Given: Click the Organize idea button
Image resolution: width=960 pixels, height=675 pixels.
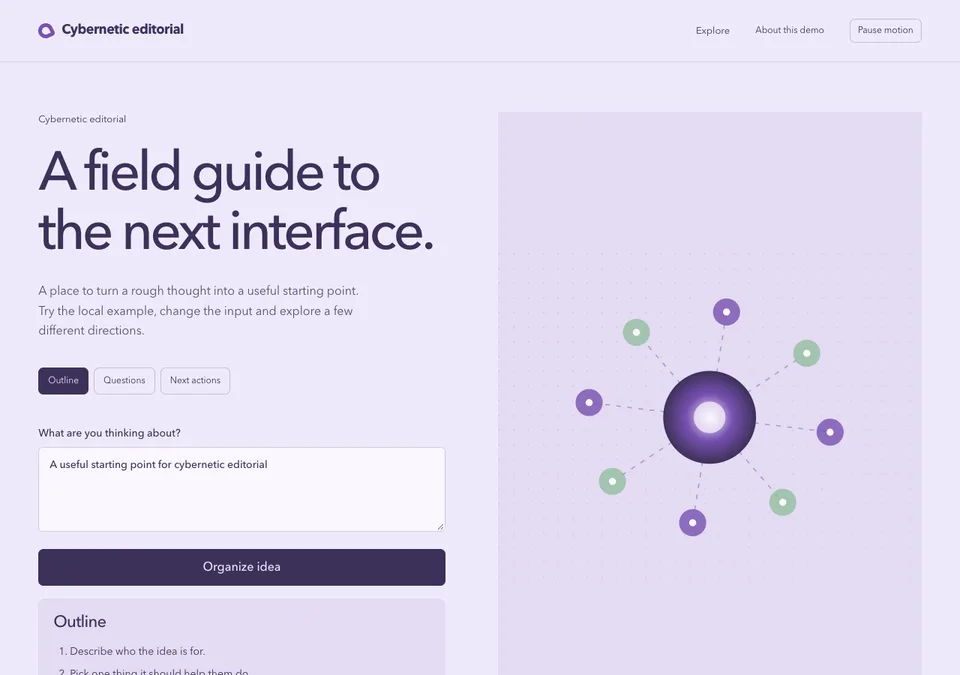Looking at the screenshot, I should click(242, 567).
